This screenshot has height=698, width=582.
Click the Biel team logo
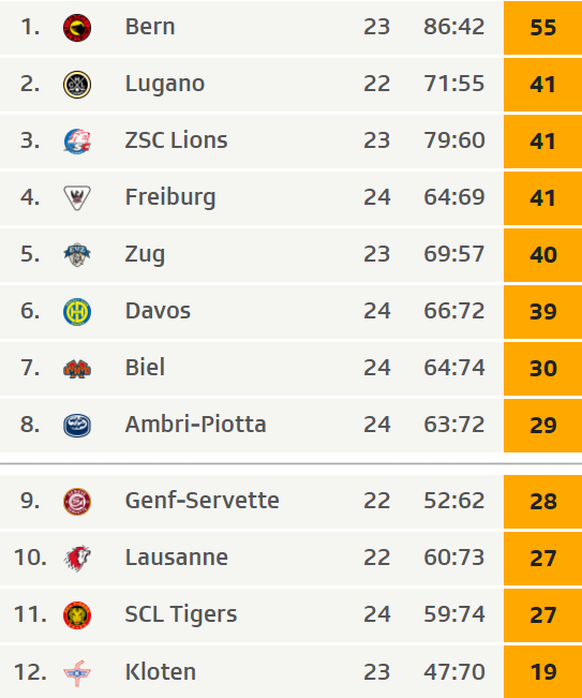77,369
